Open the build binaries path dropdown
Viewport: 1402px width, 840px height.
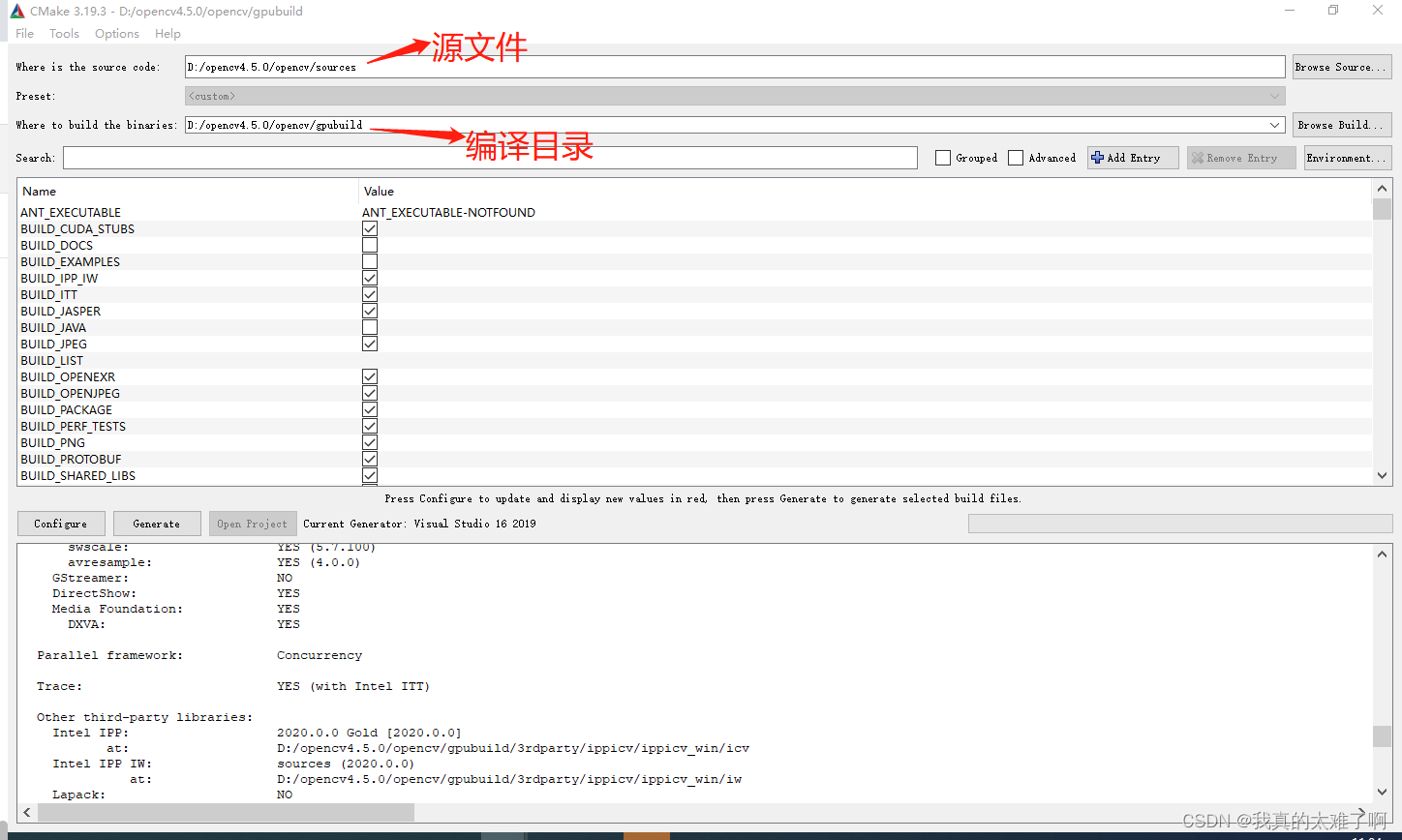pos(1275,125)
